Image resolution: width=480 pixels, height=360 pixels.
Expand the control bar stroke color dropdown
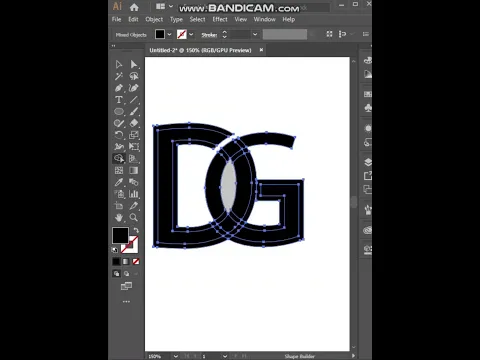(191, 34)
